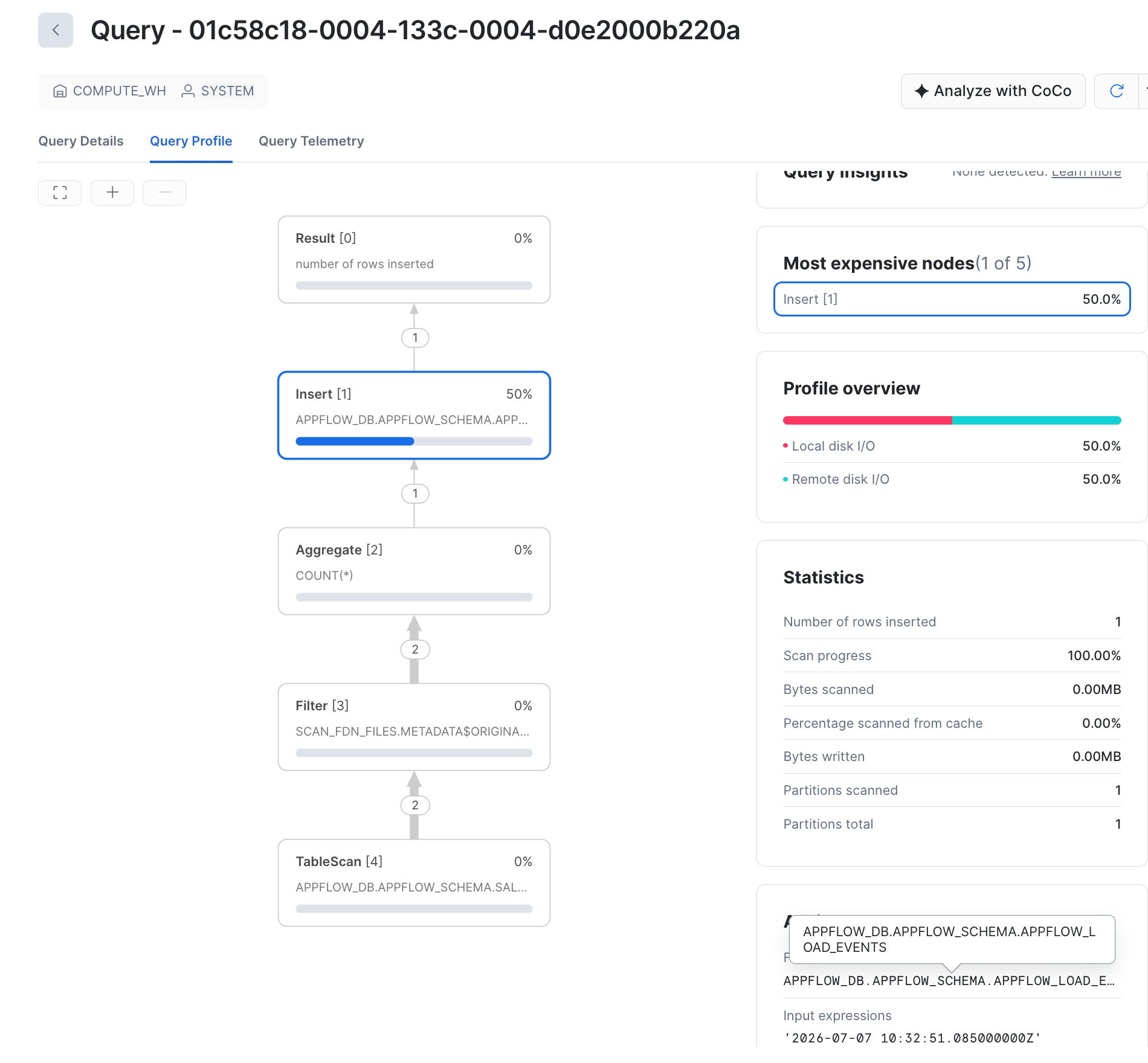Click the COMPUTE_WH warehouse icon
Image resolution: width=1148 pixels, height=1063 pixels.
coord(60,91)
